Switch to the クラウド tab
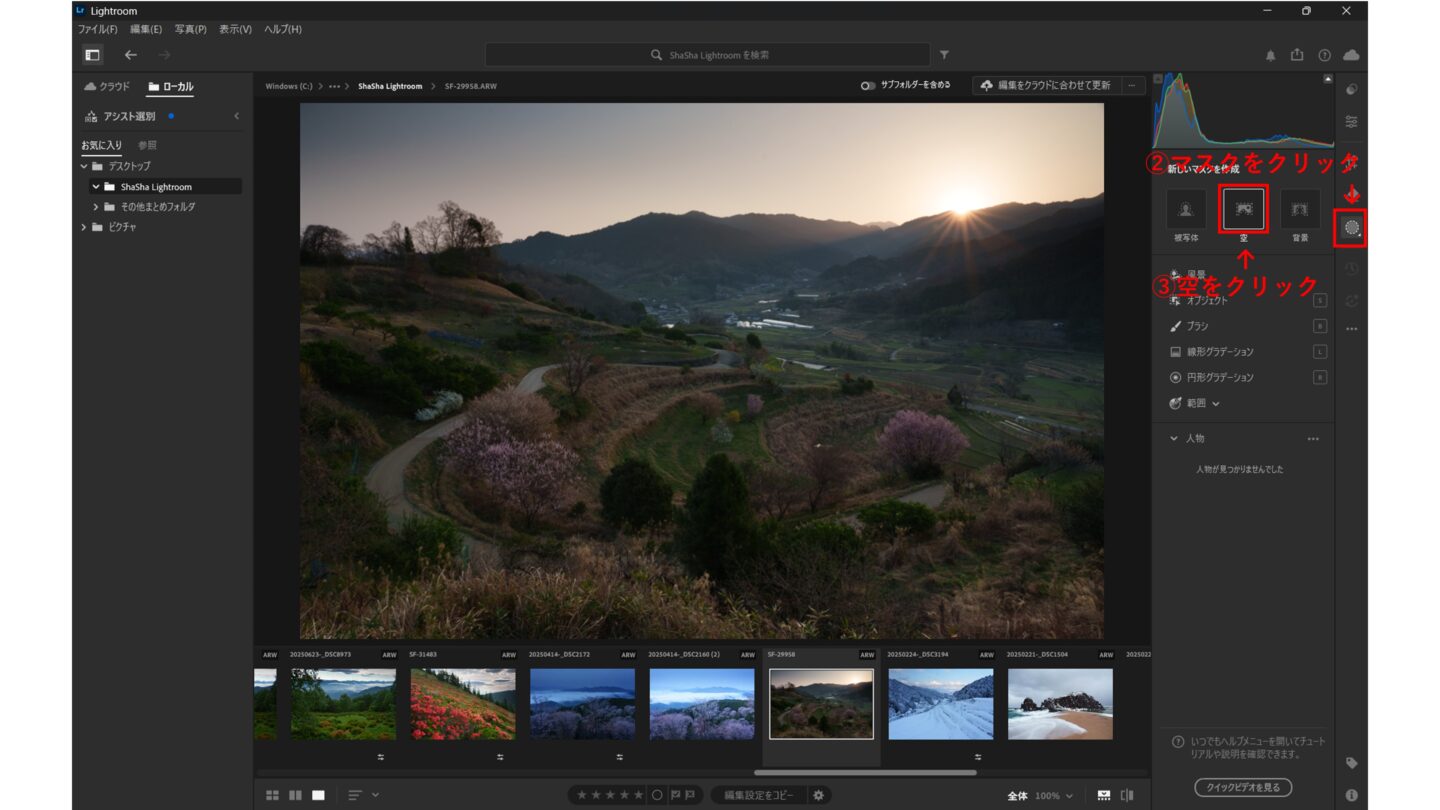The width and height of the screenshot is (1440, 810). coord(107,87)
